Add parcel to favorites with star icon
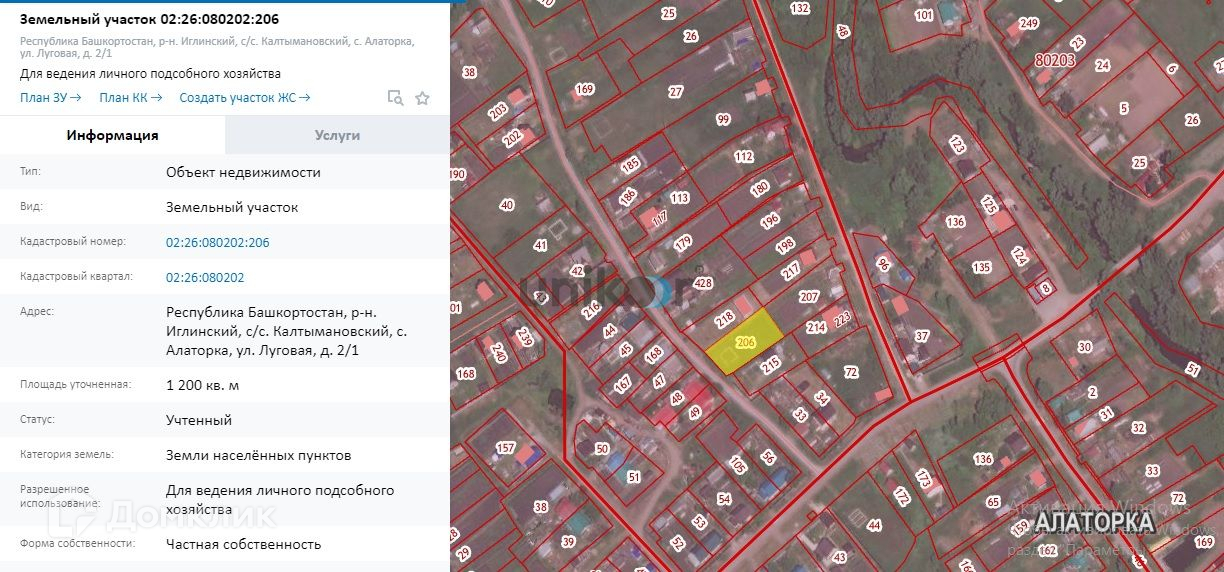 tap(422, 98)
